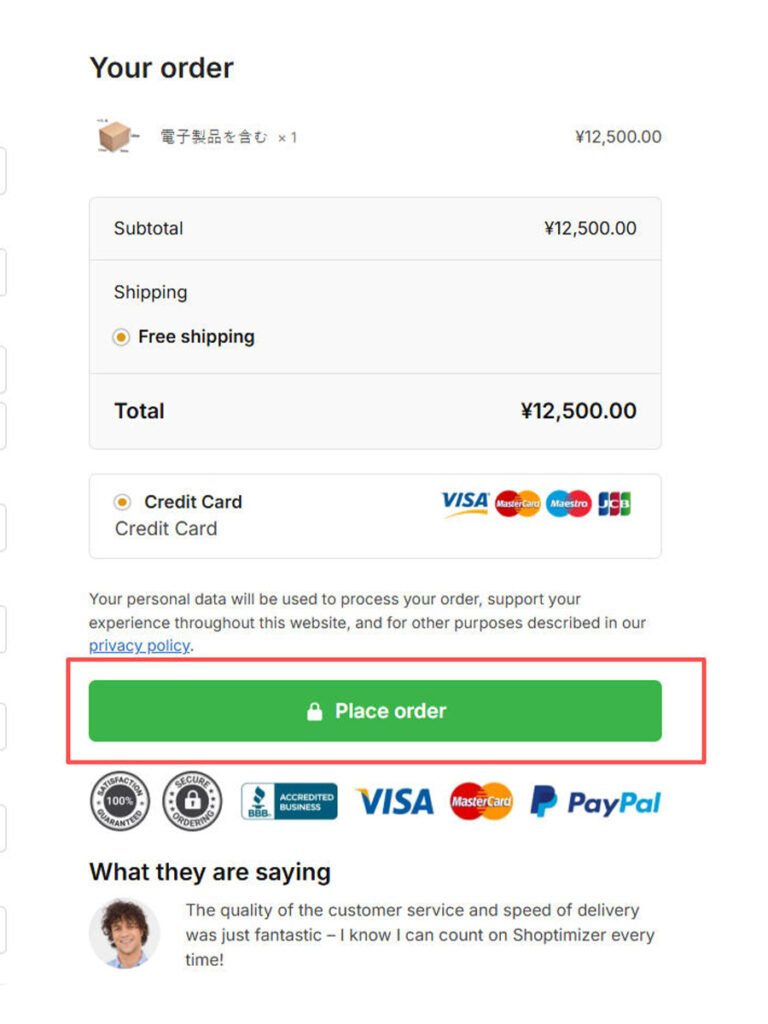
Task: Click the product name 電子製品を含む
Action: 214,137
